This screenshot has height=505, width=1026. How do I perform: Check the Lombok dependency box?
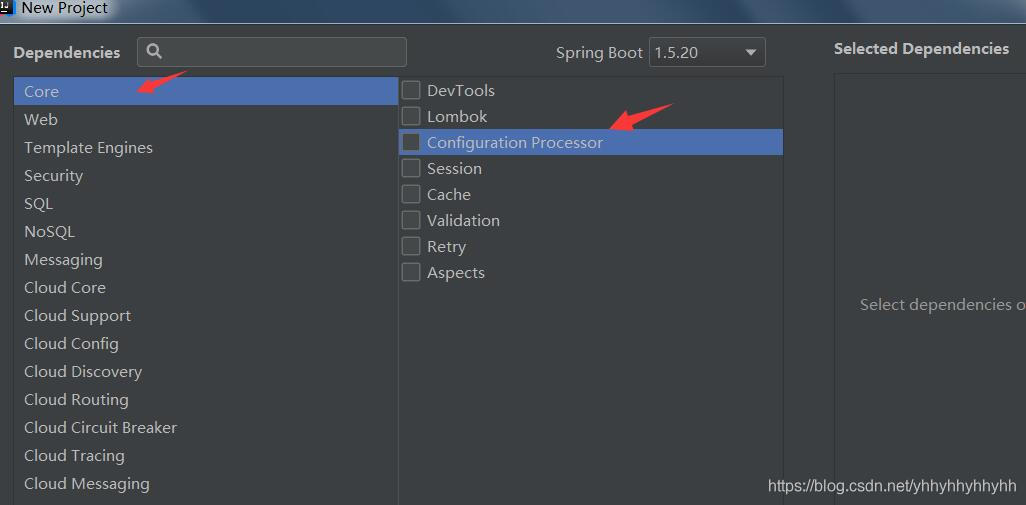click(x=411, y=116)
